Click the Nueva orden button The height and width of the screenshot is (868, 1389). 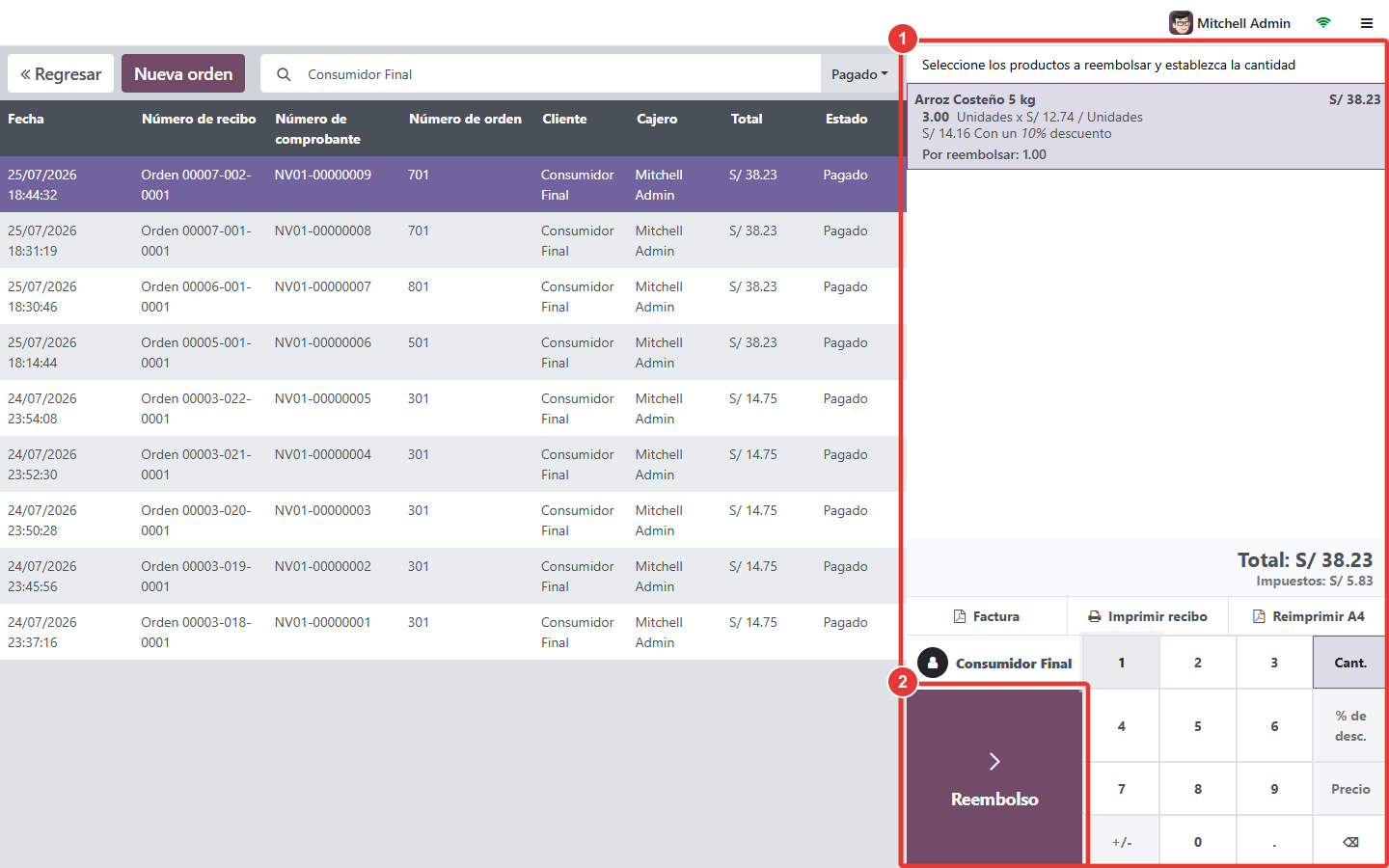click(x=183, y=74)
